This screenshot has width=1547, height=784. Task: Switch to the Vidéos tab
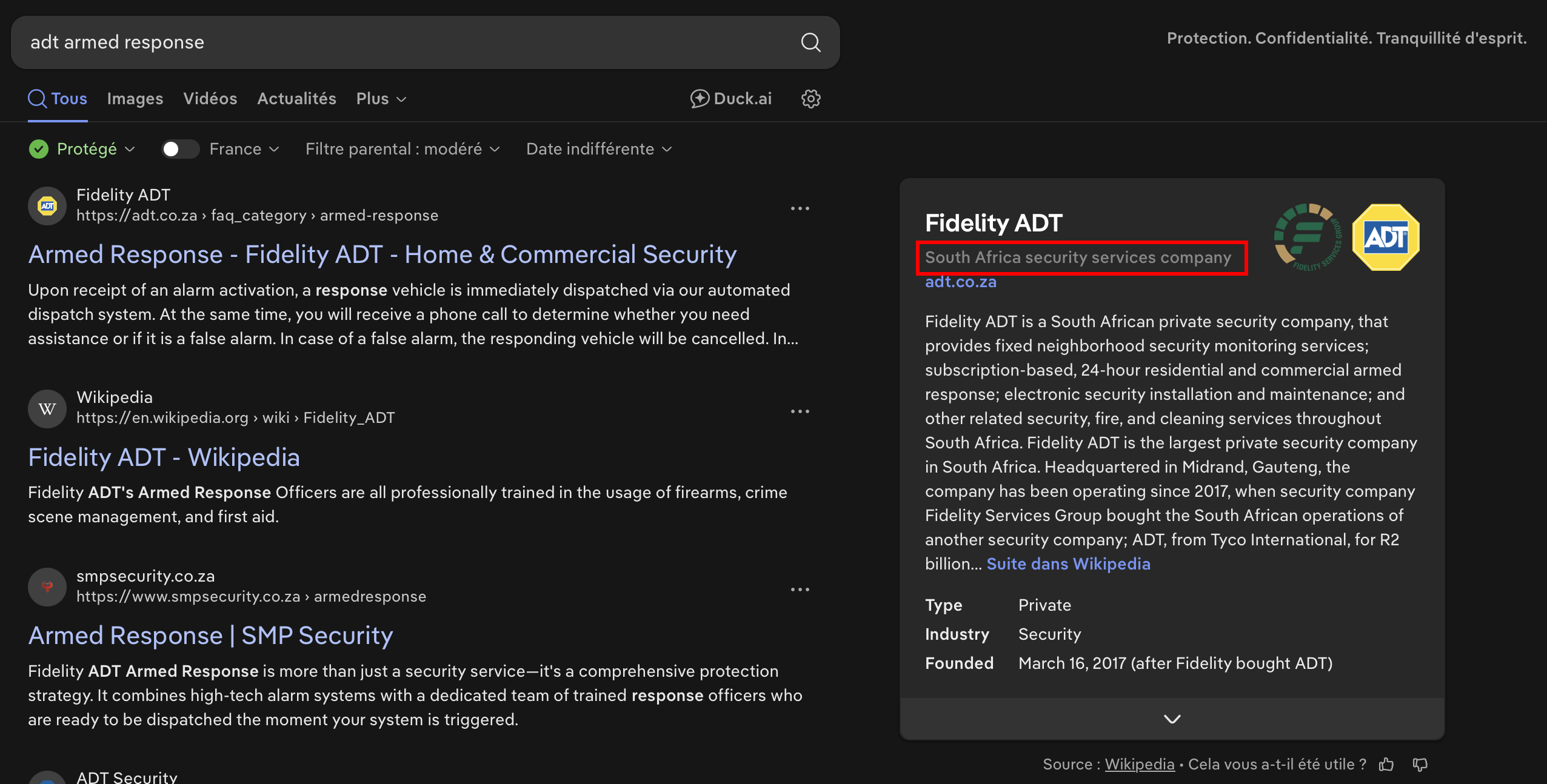tap(210, 99)
